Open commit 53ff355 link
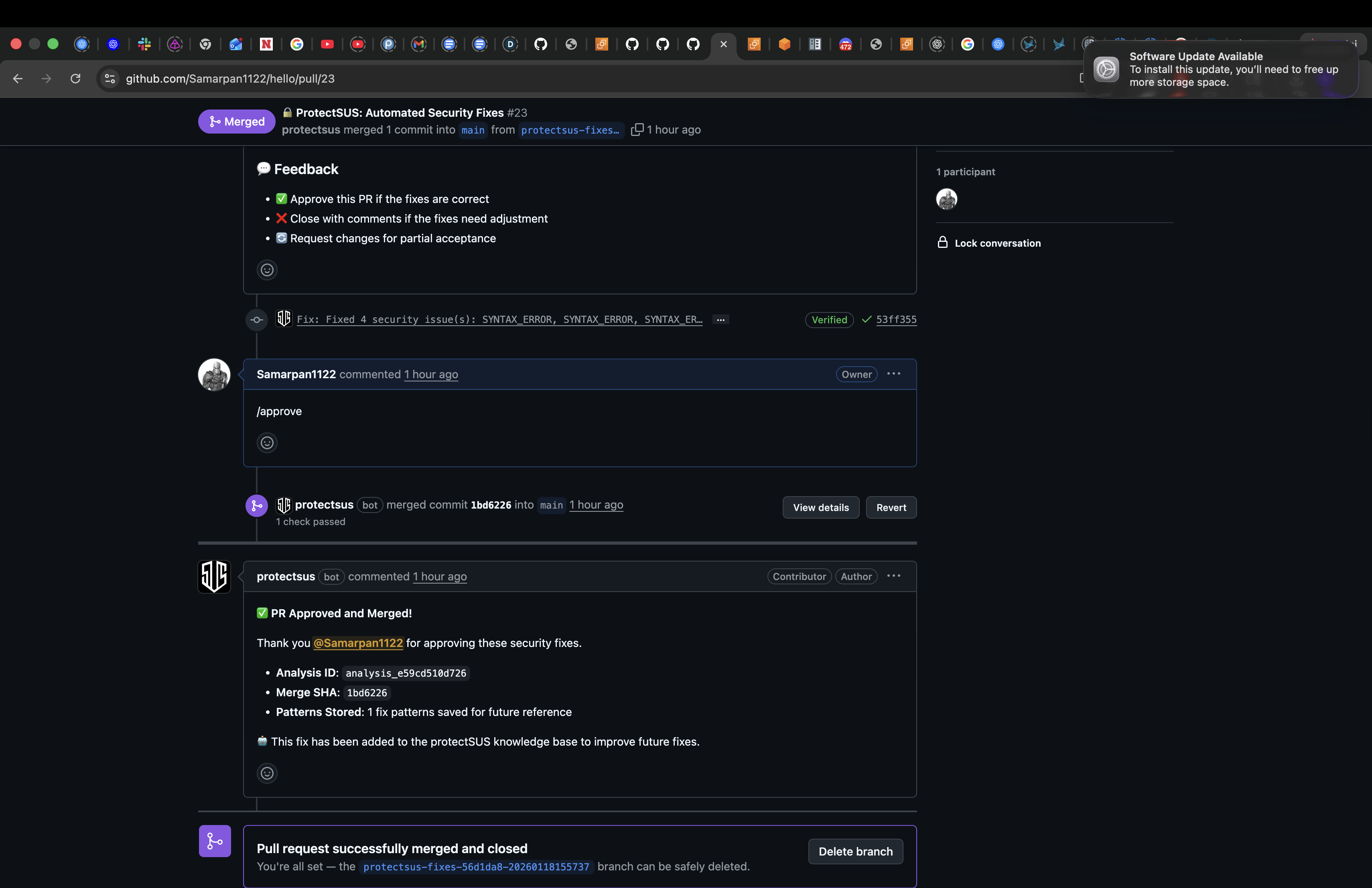The height and width of the screenshot is (888, 1372). click(896, 319)
